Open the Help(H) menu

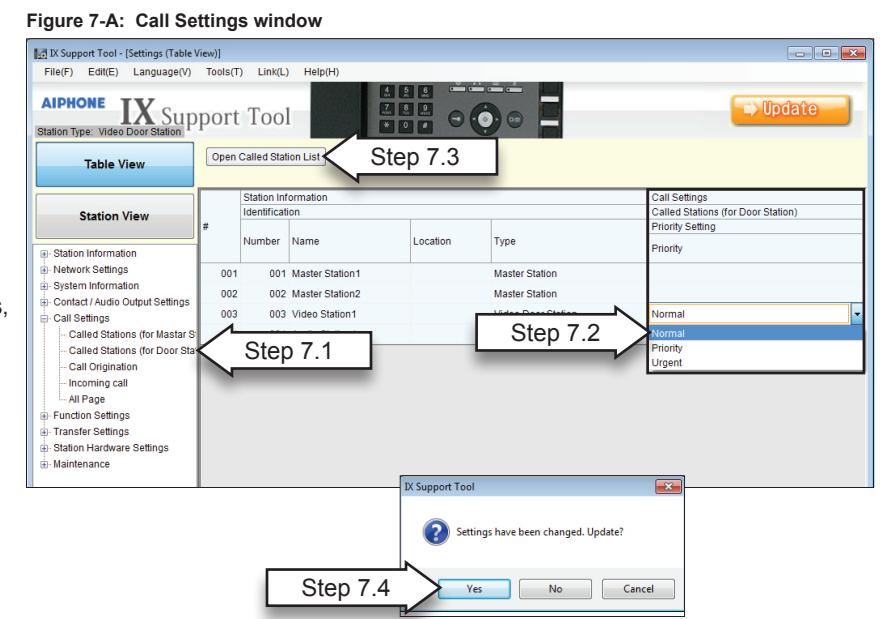[x=321, y=72]
